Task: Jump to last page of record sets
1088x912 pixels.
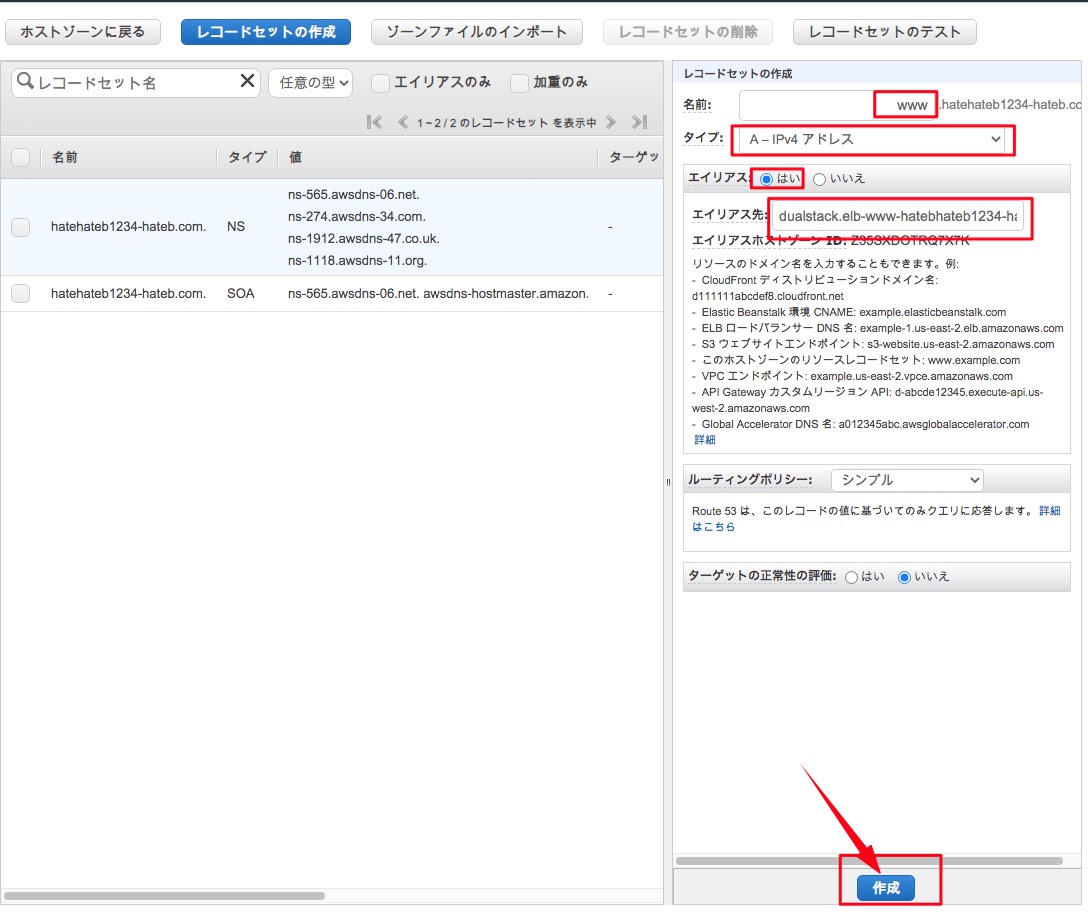Action: coord(640,123)
